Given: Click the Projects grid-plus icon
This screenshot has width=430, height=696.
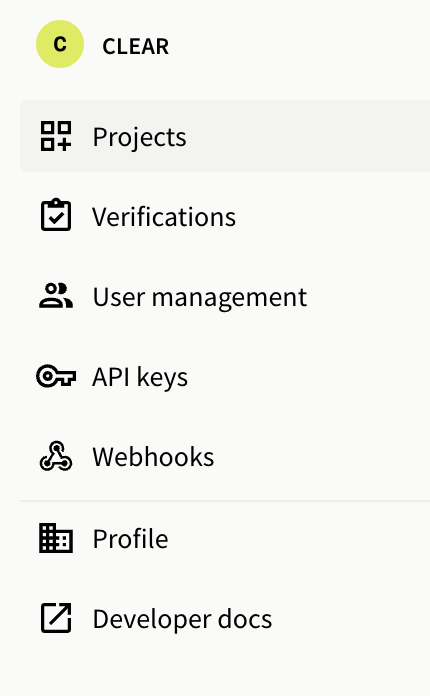Looking at the screenshot, I should (56, 136).
